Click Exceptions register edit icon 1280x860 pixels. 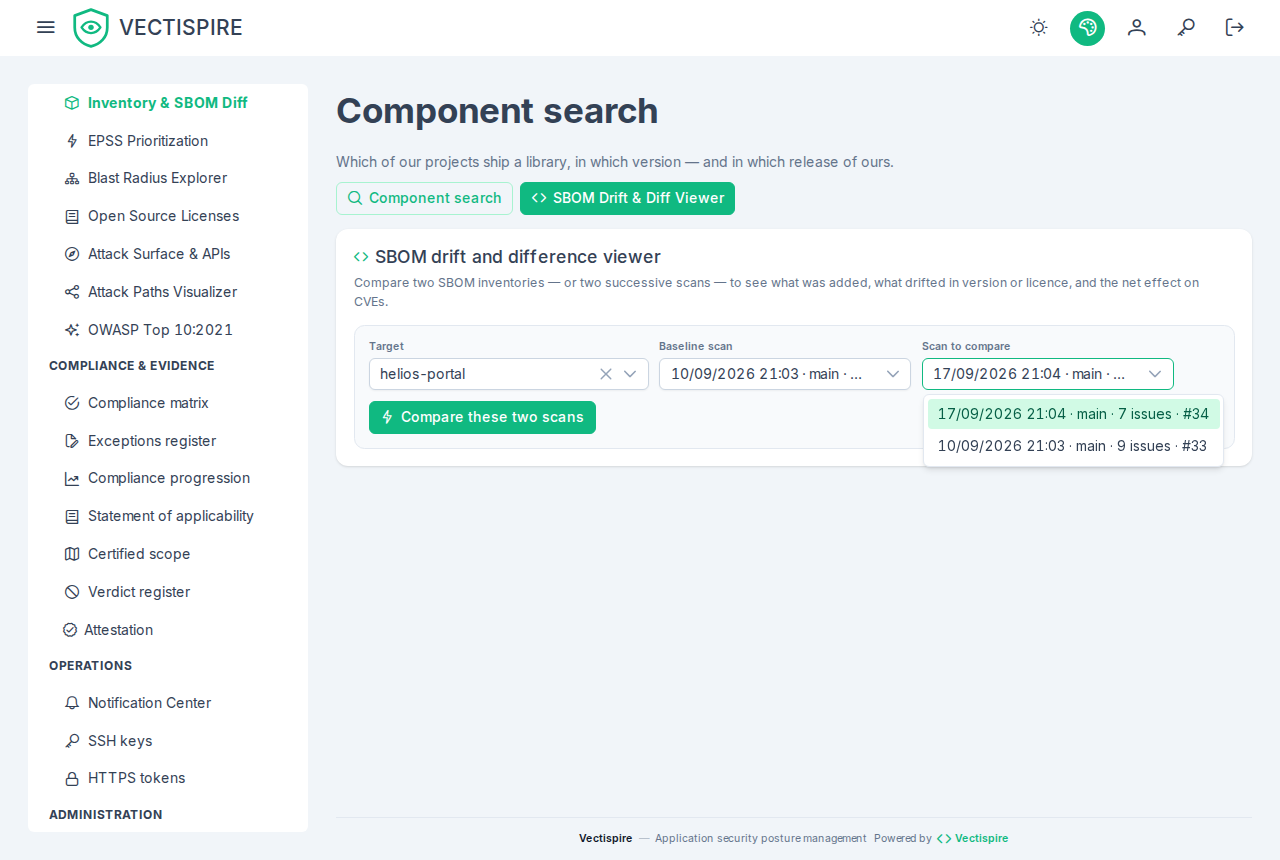click(72, 441)
